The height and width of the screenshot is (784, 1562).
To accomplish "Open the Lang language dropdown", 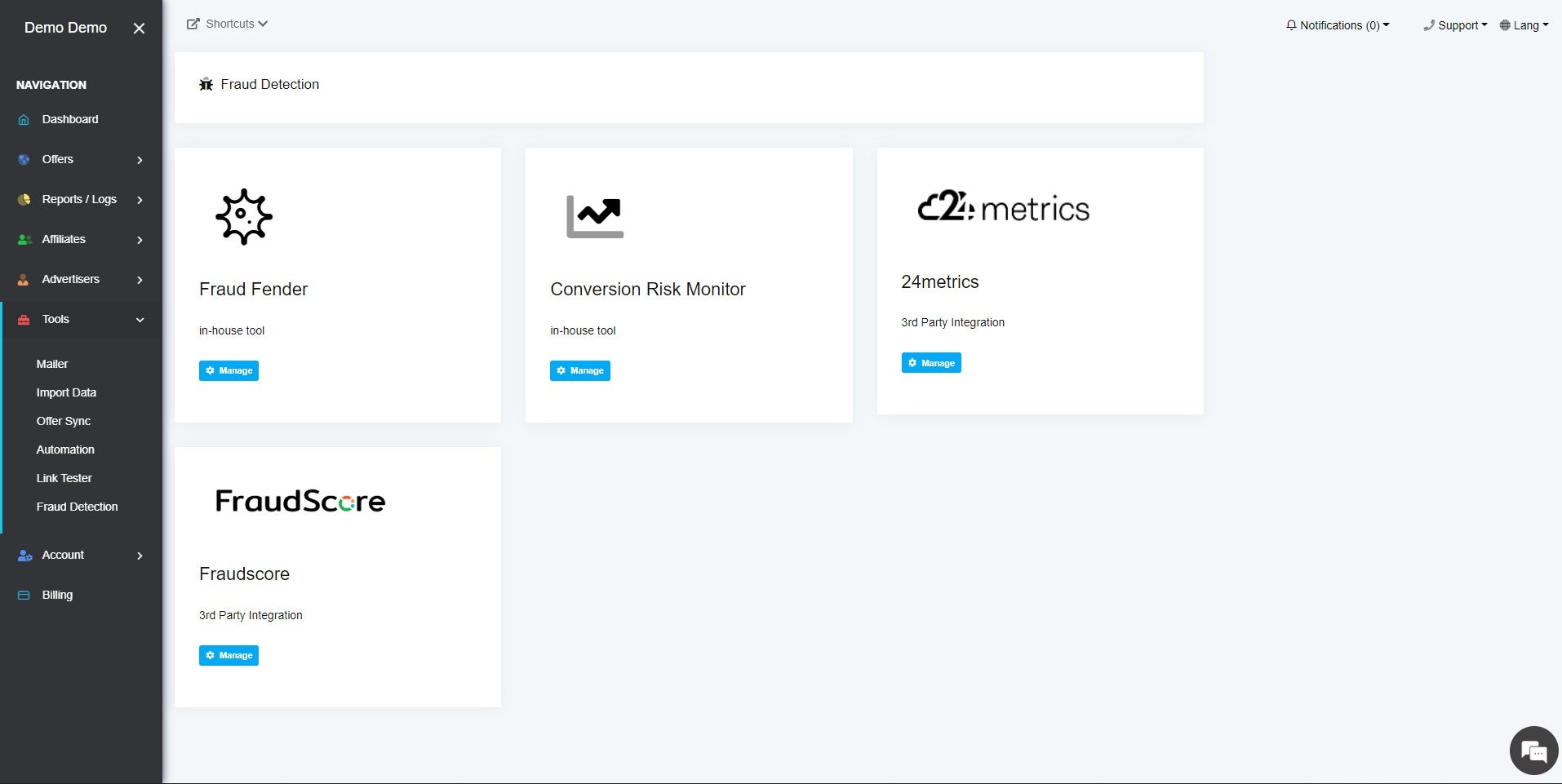I will click(x=1524, y=25).
